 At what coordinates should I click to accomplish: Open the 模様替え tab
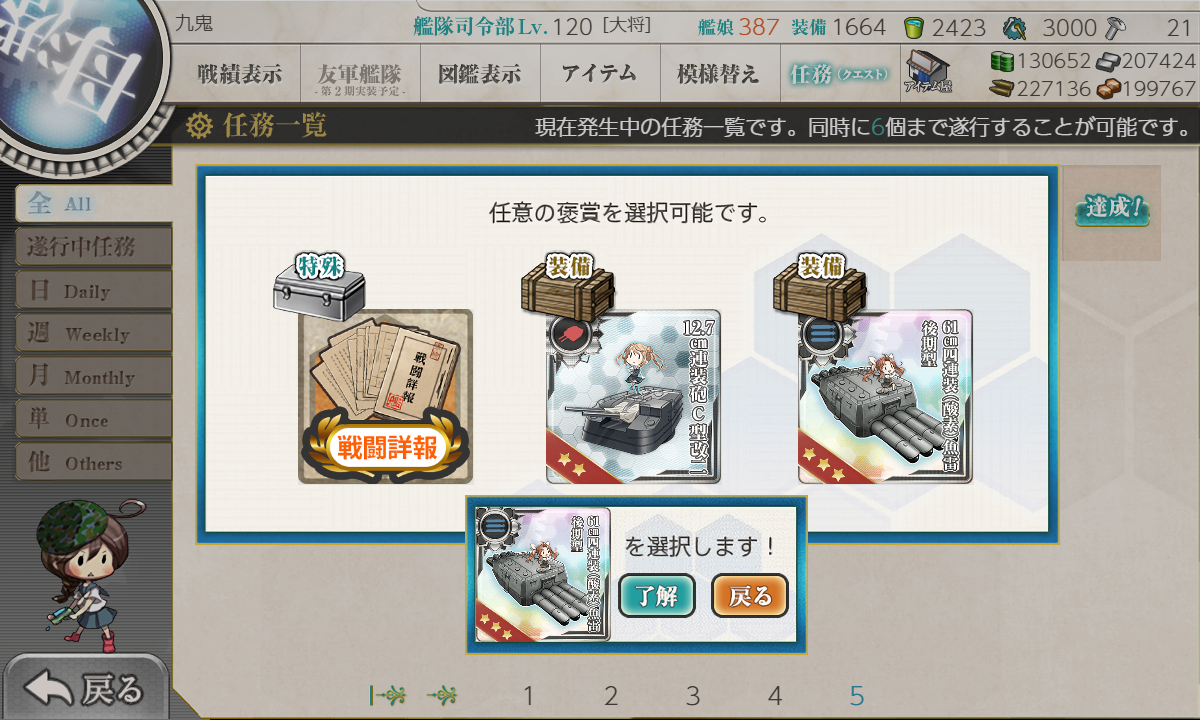pos(718,73)
